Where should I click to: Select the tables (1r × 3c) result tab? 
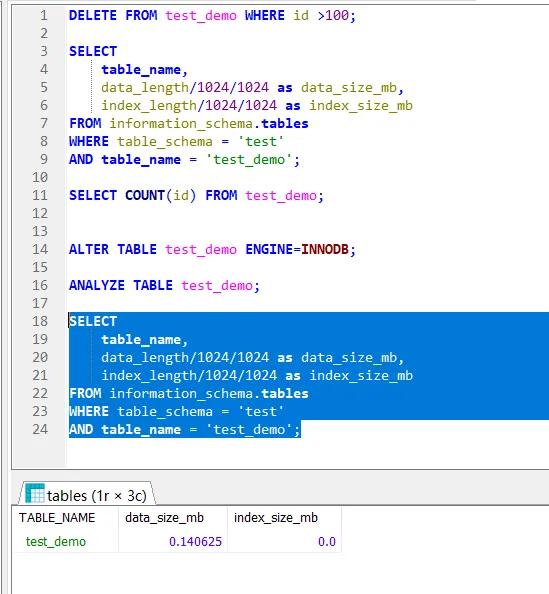[x=87, y=495]
